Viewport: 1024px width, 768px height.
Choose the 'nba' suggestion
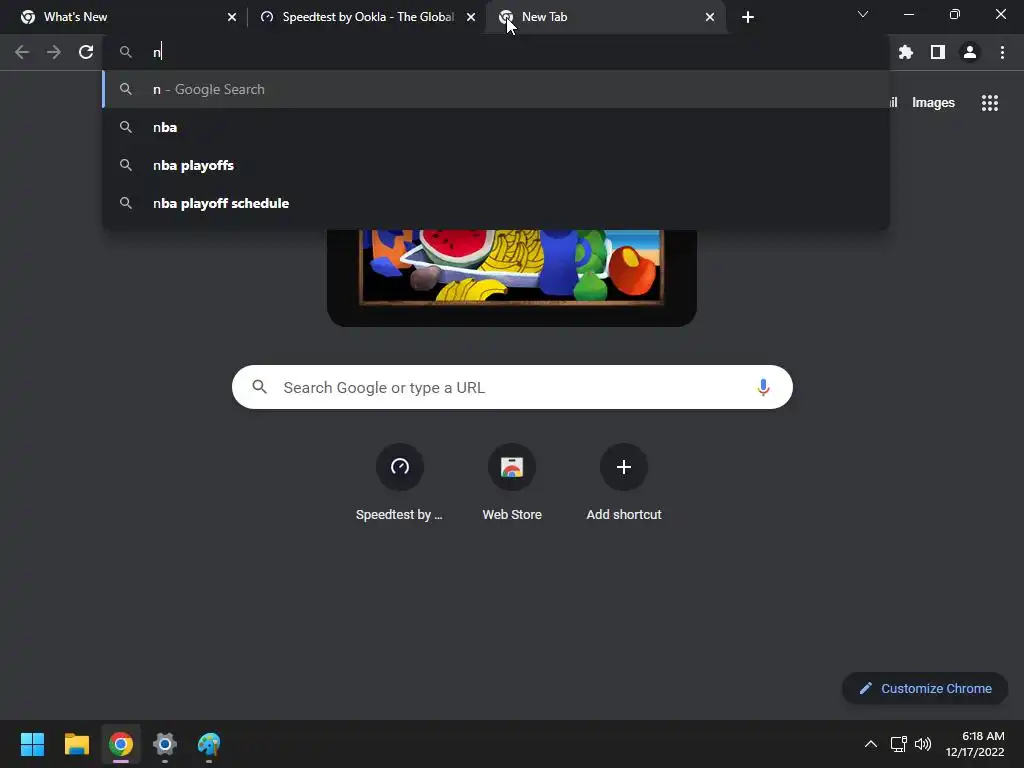[496, 127]
